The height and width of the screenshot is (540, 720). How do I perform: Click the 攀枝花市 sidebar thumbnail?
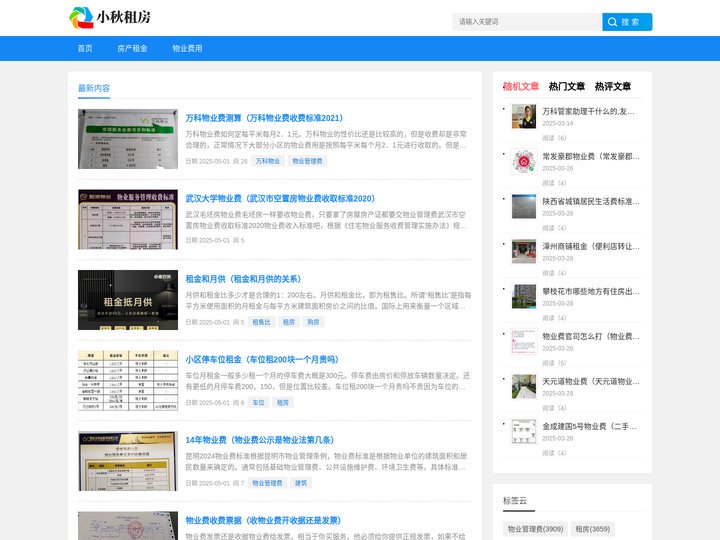(x=524, y=296)
